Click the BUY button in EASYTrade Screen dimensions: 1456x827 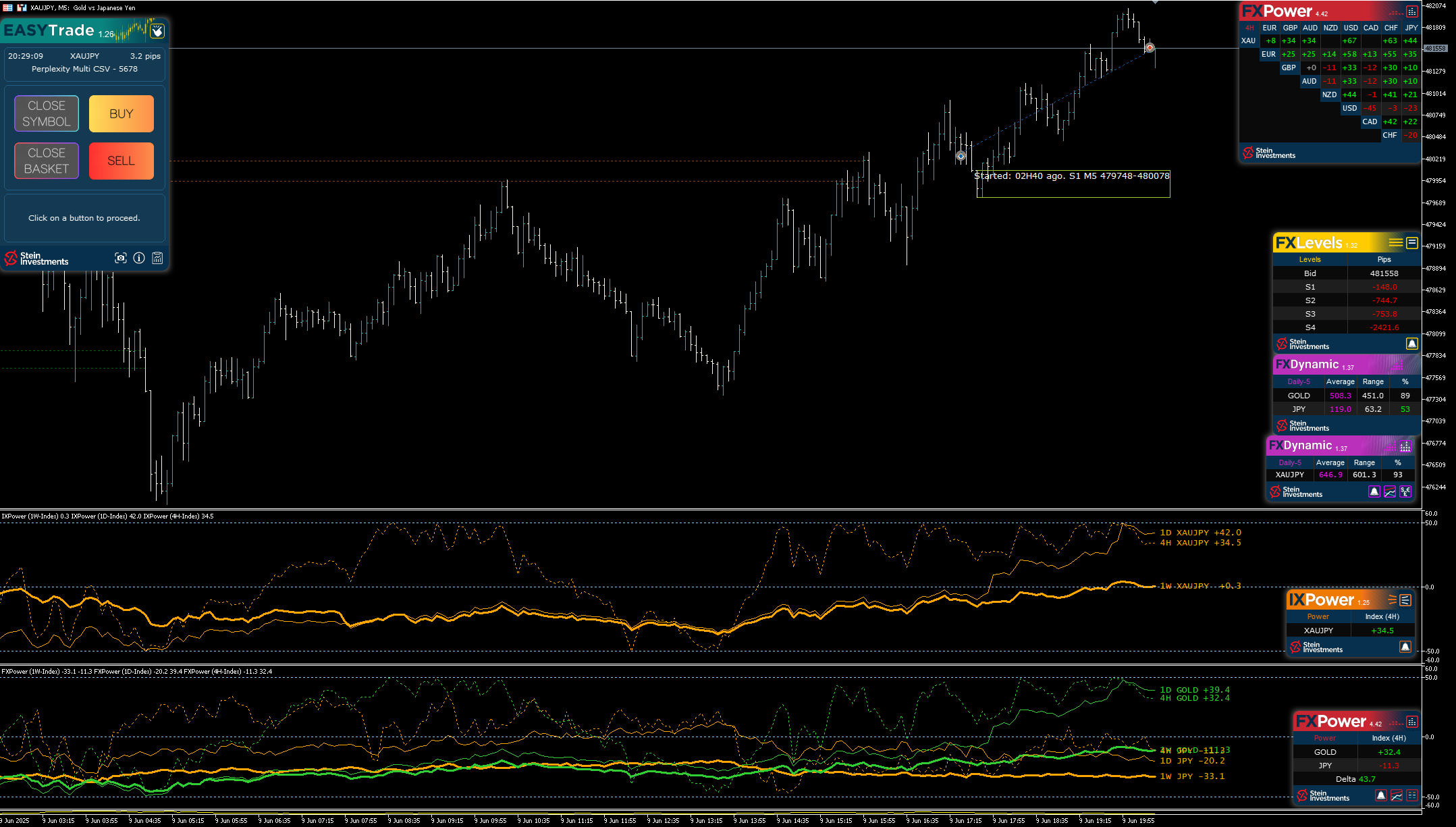tap(122, 114)
